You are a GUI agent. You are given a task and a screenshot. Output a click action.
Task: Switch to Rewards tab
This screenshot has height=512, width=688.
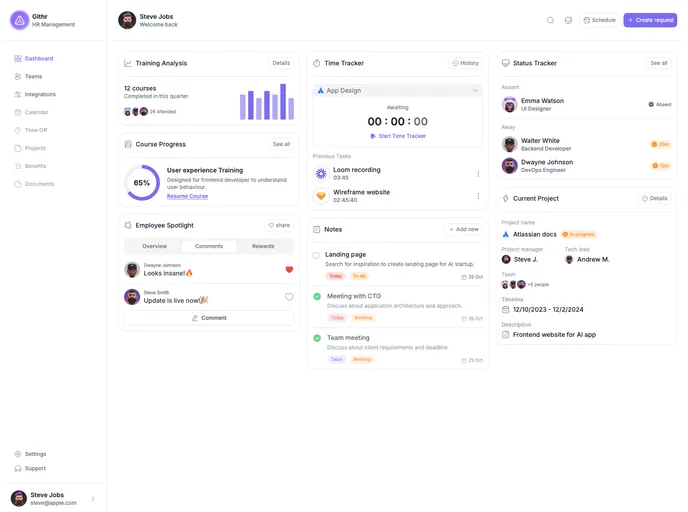(263, 246)
